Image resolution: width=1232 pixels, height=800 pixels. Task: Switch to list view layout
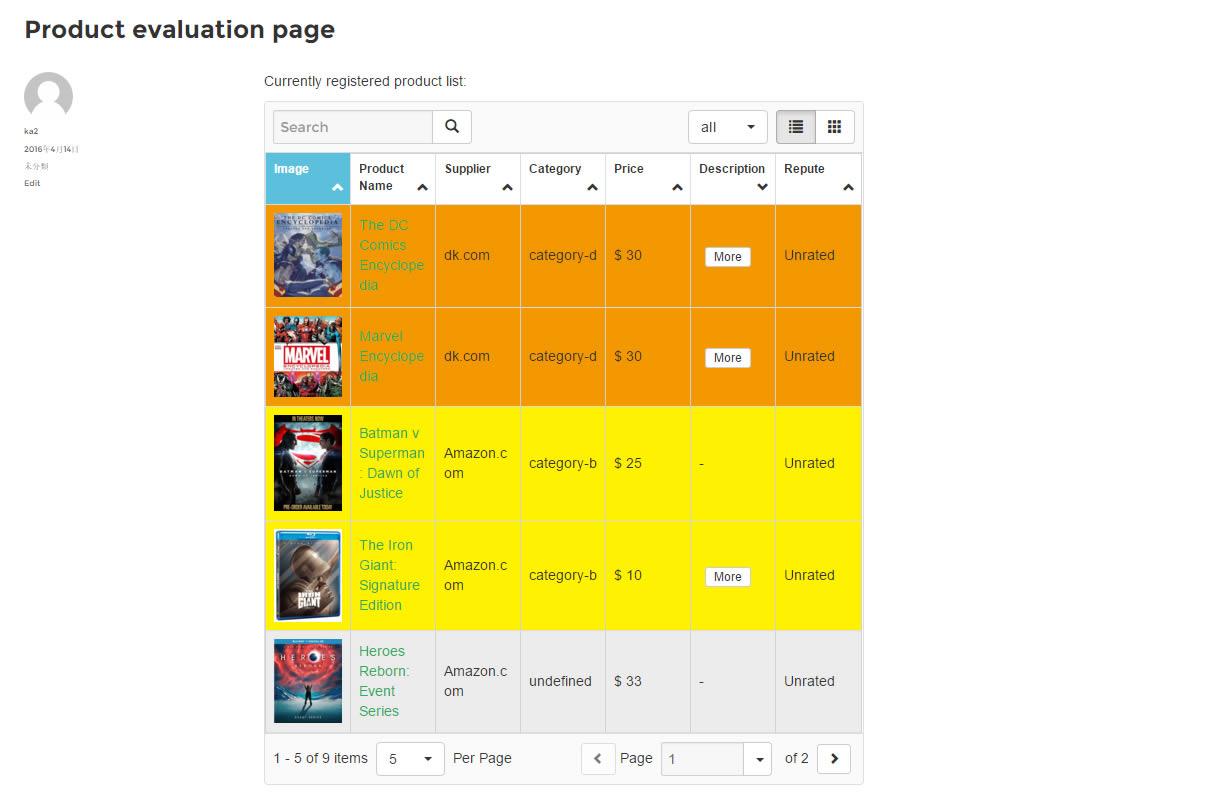tap(796, 127)
